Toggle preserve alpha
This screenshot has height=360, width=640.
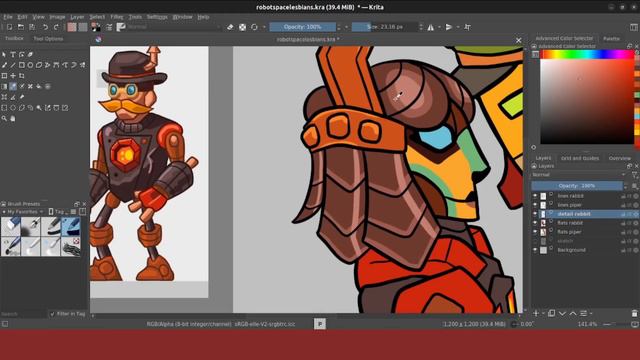(242, 27)
